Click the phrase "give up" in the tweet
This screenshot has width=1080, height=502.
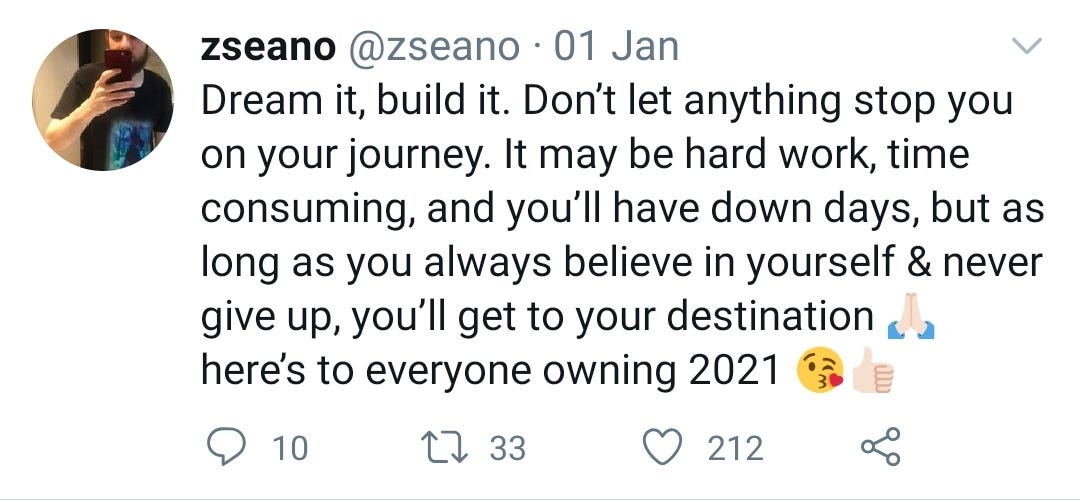click(x=271, y=318)
